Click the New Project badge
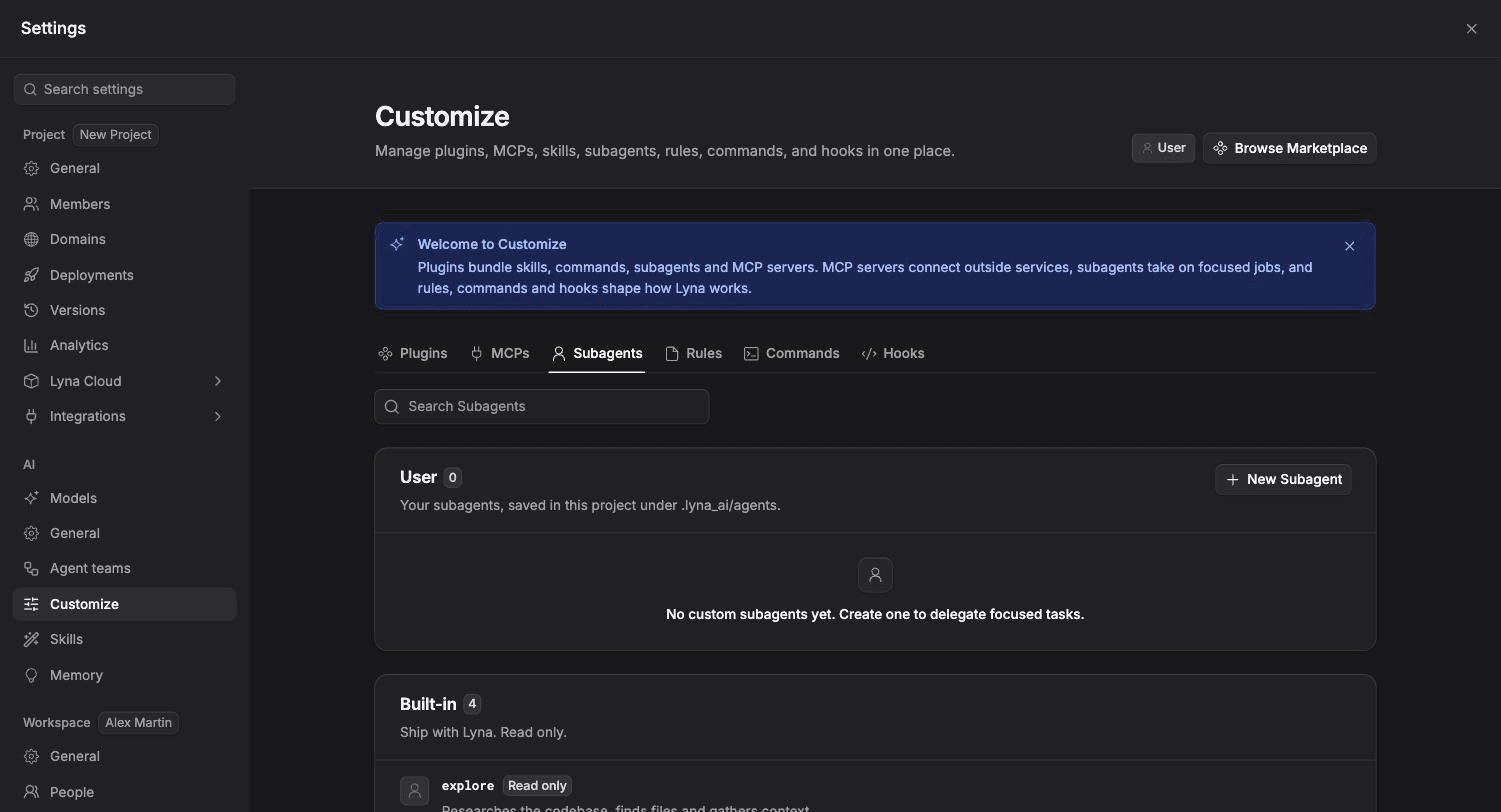This screenshot has height=812, width=1501. coord(116,134)
